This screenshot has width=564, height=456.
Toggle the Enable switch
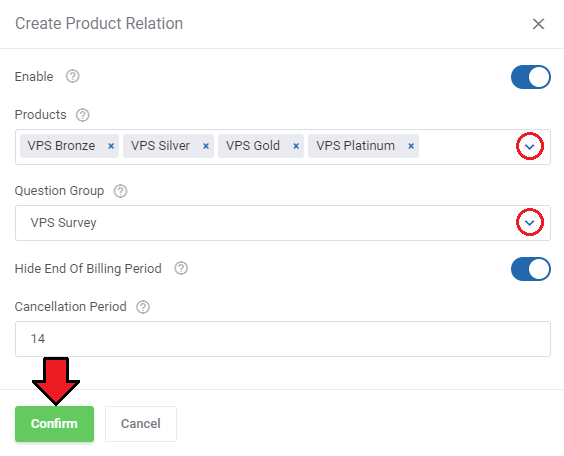click(x=531, y=77)
